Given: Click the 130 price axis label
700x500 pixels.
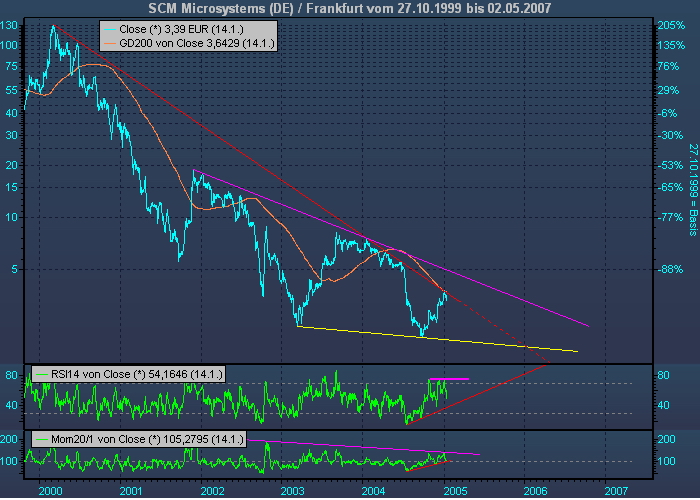Looking at the screenshot, I should pyautogui.click(x=9, y=25).
